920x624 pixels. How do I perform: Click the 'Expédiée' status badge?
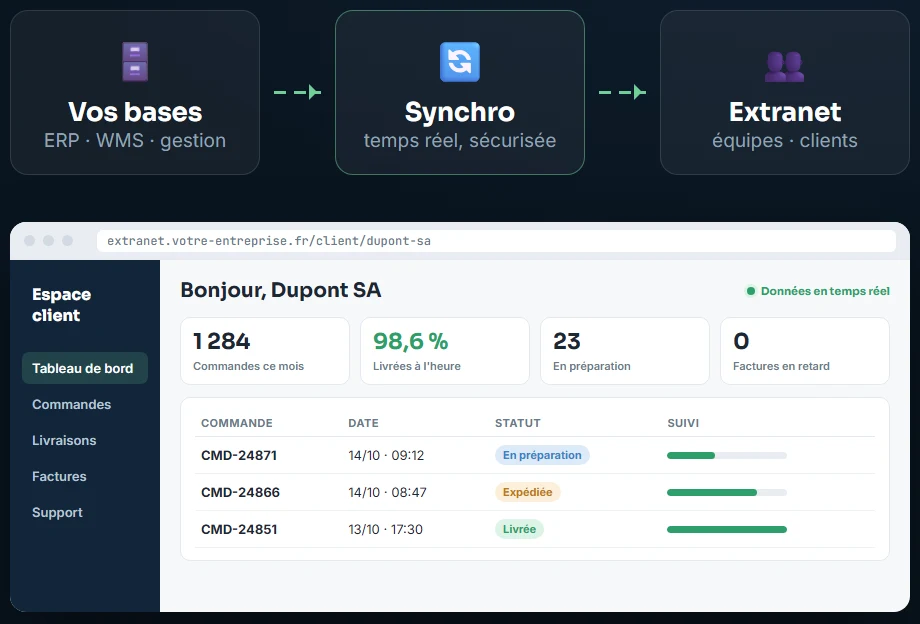[x=527, y=492]
